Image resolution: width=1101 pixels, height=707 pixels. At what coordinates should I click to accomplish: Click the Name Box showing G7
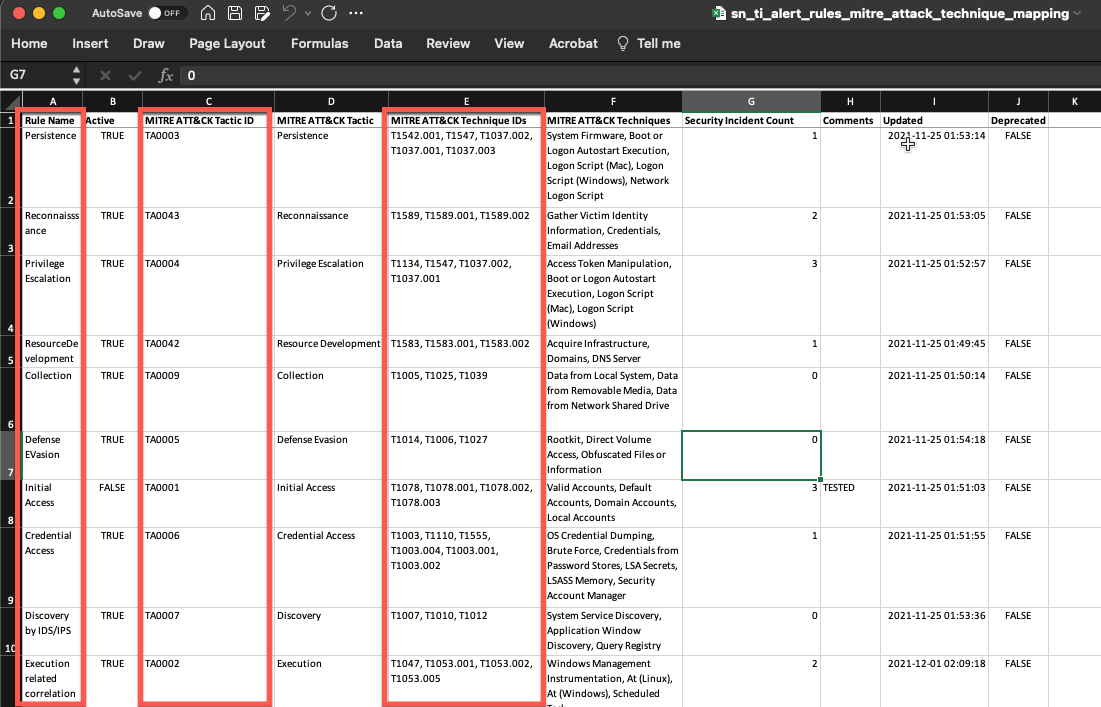(x=37, y=75)
